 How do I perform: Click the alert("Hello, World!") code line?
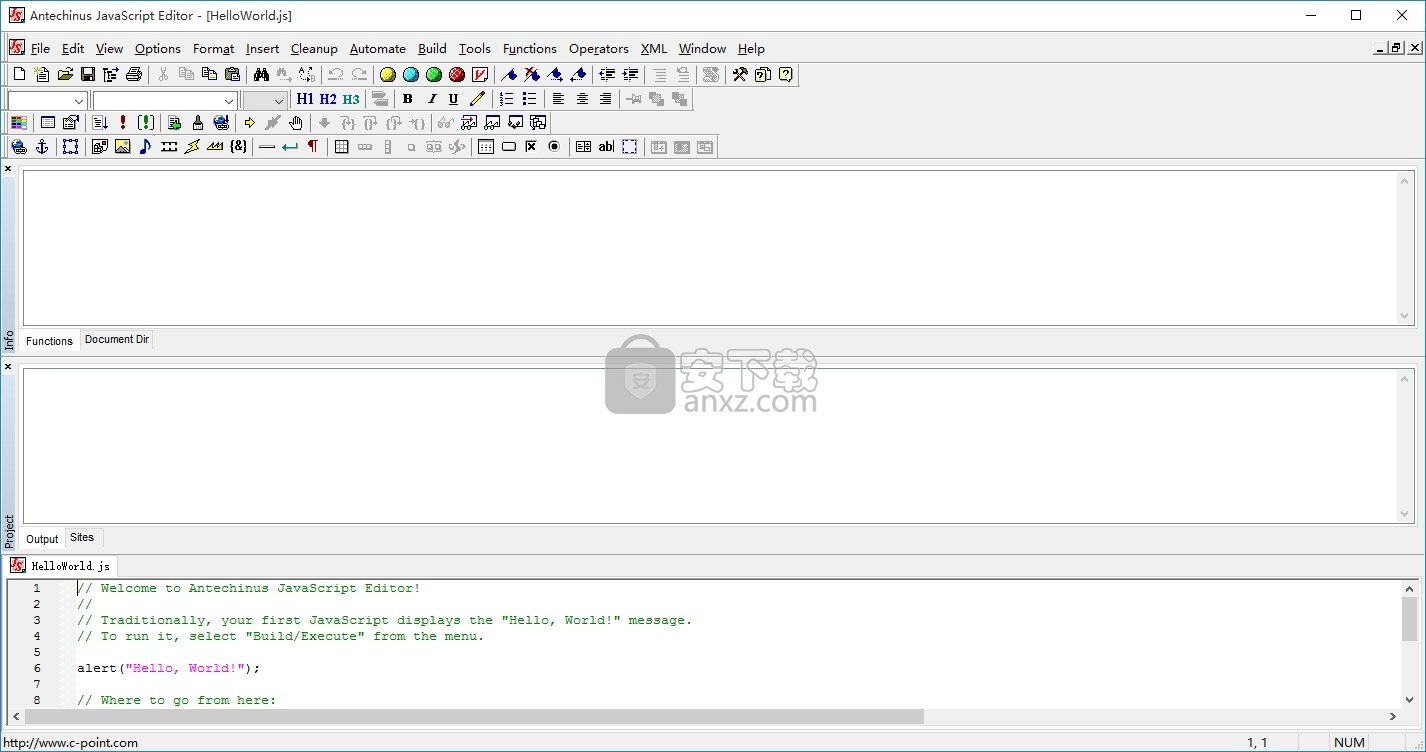tap(168, 668)
